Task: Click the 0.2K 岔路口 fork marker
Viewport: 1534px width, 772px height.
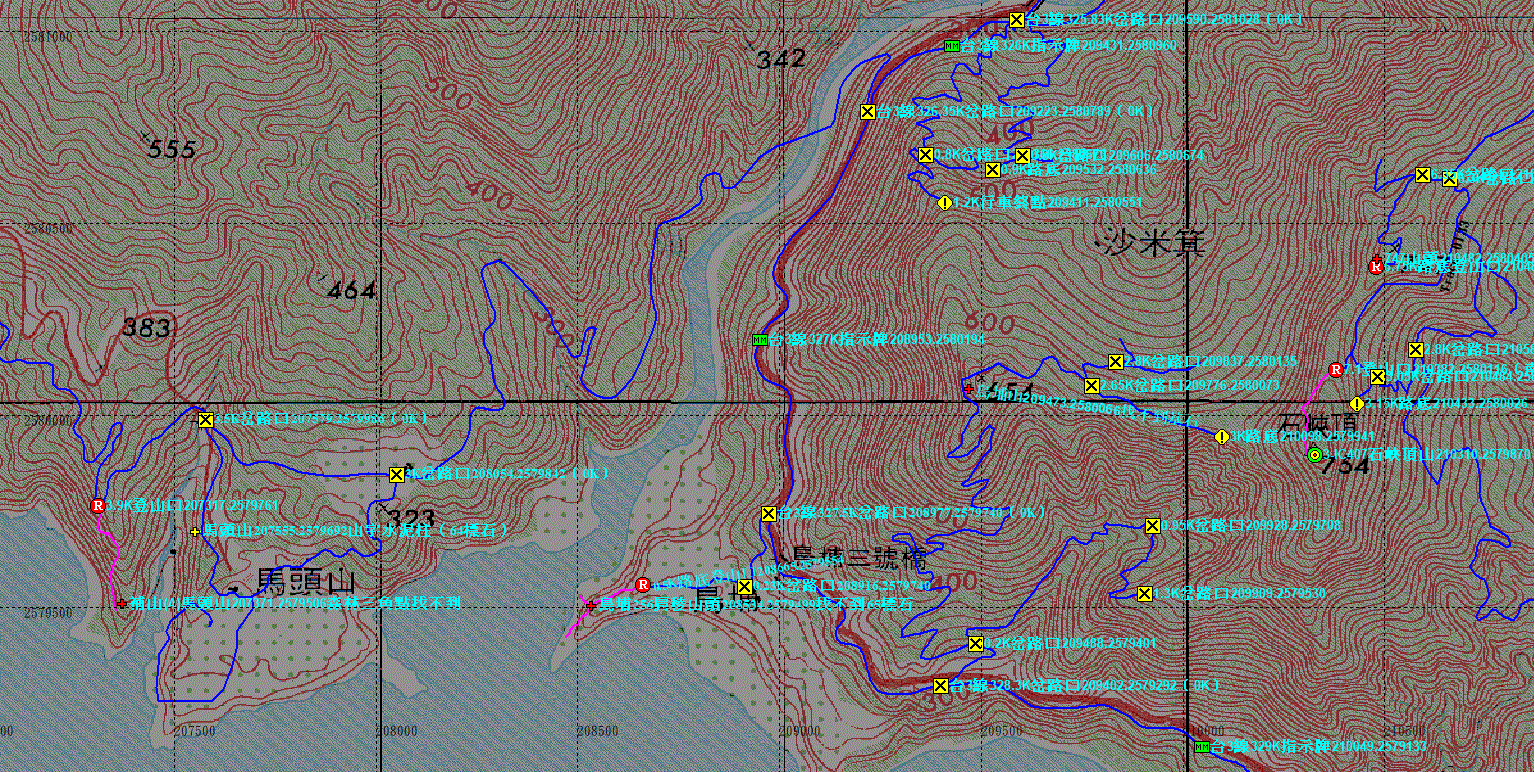Action: [745, 587]
